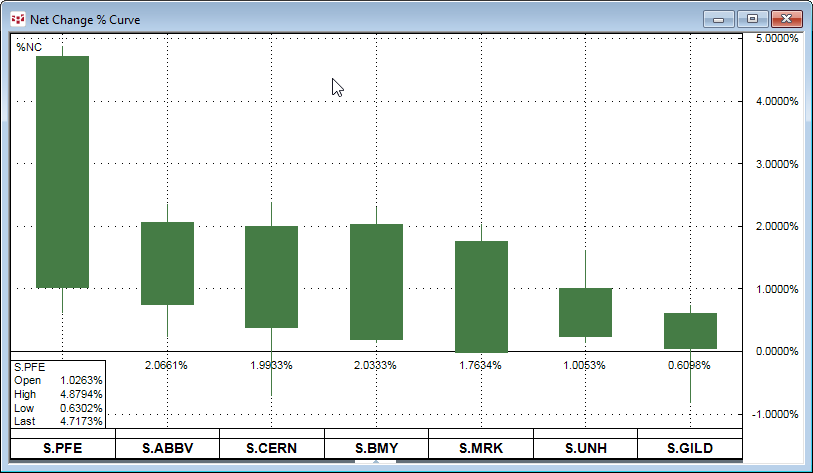Screen dimensions: 813x473
Task: Select the S.CERN symbol label
Action: click(x=271, y=448)
